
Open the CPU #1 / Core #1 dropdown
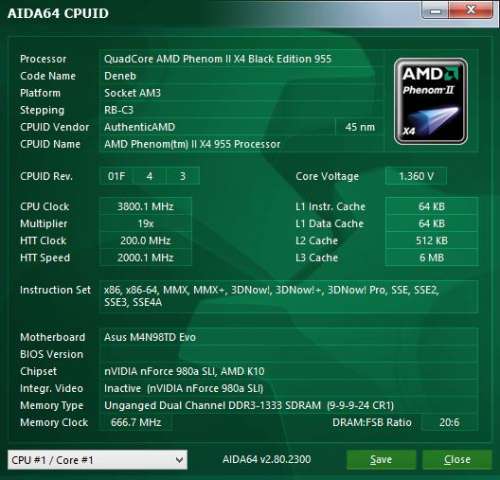tap(97, 460)
